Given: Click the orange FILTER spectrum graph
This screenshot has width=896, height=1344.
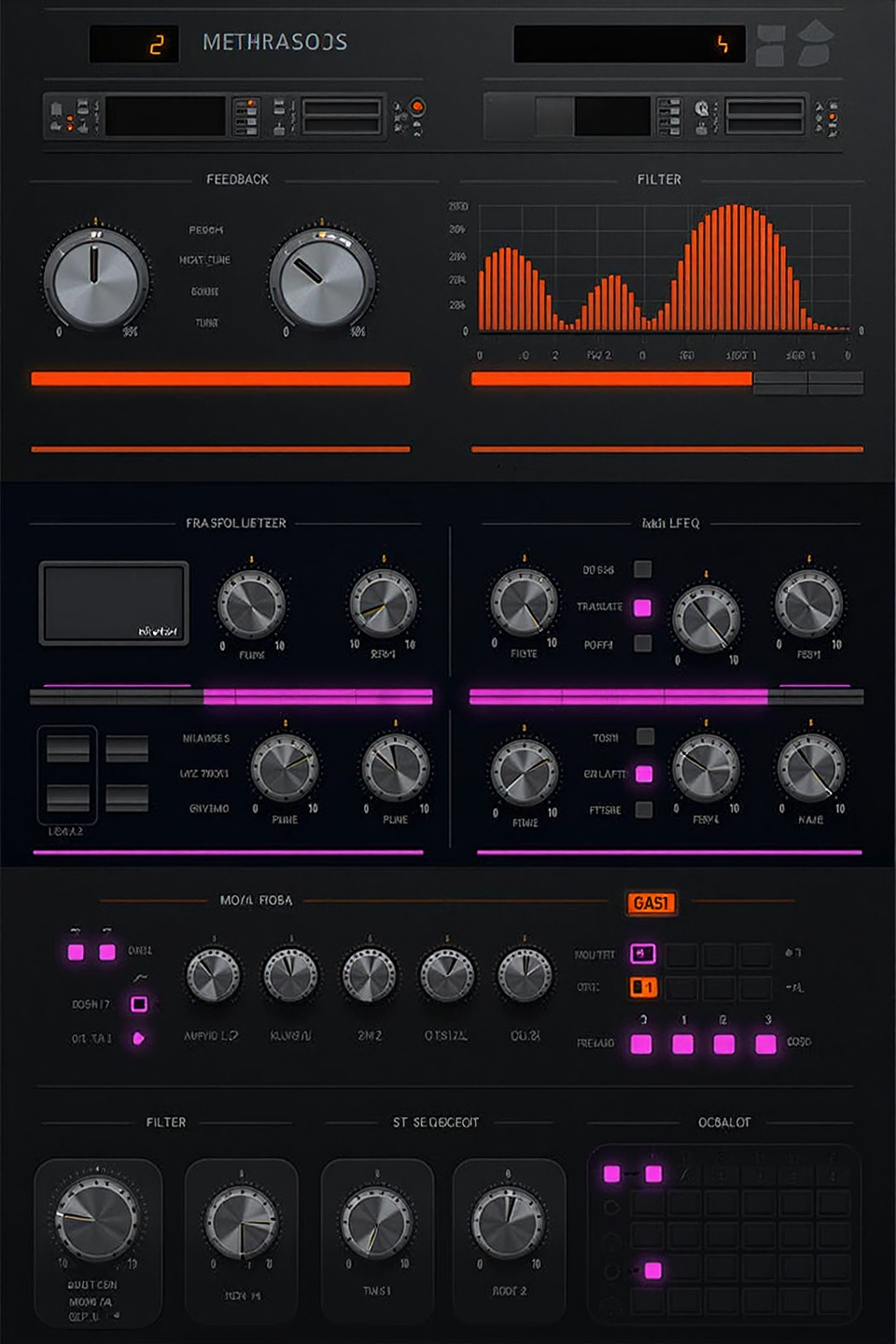Looking at the screenshot, I should (664, 268).
